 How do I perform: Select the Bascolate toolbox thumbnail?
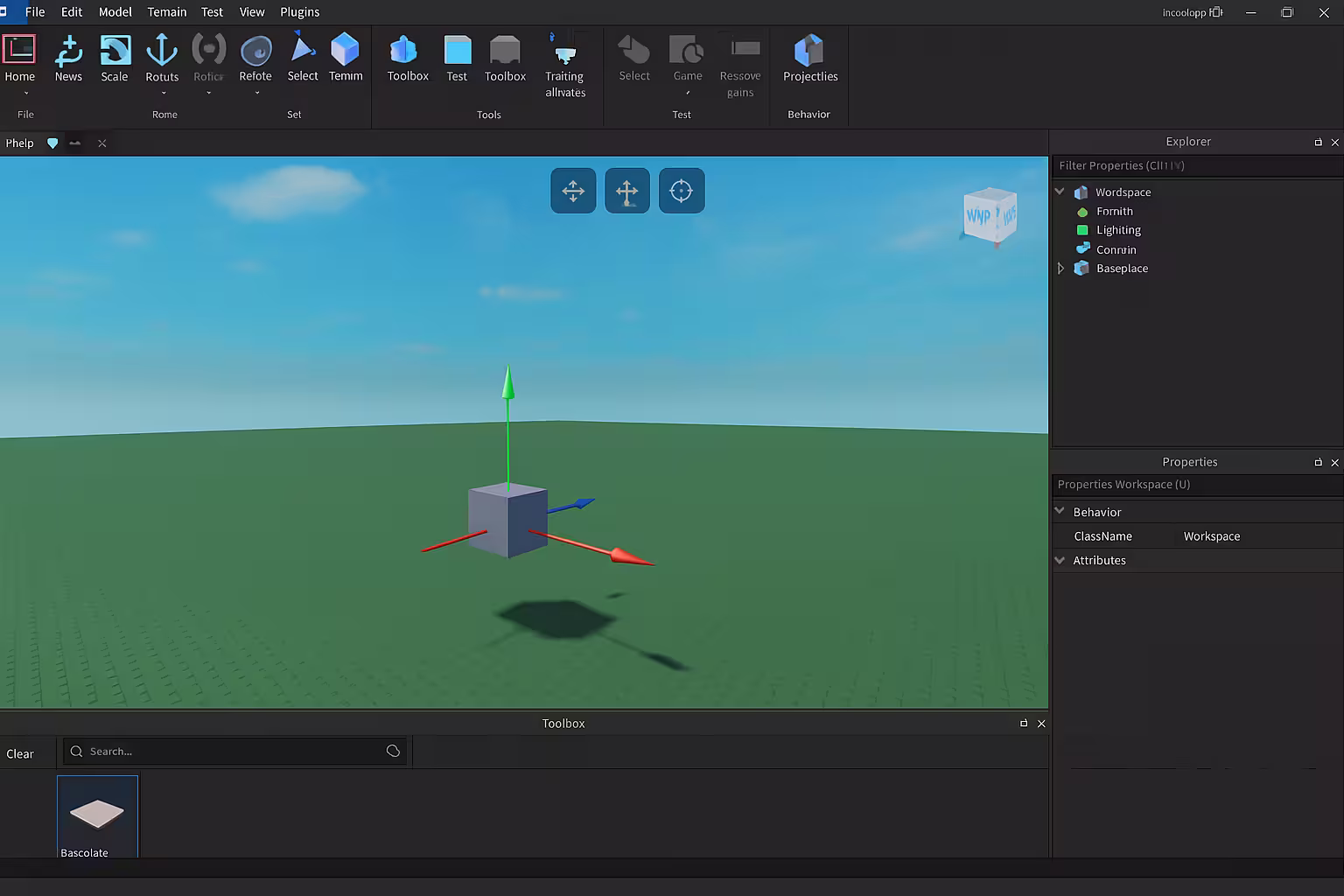click(97, 816)
